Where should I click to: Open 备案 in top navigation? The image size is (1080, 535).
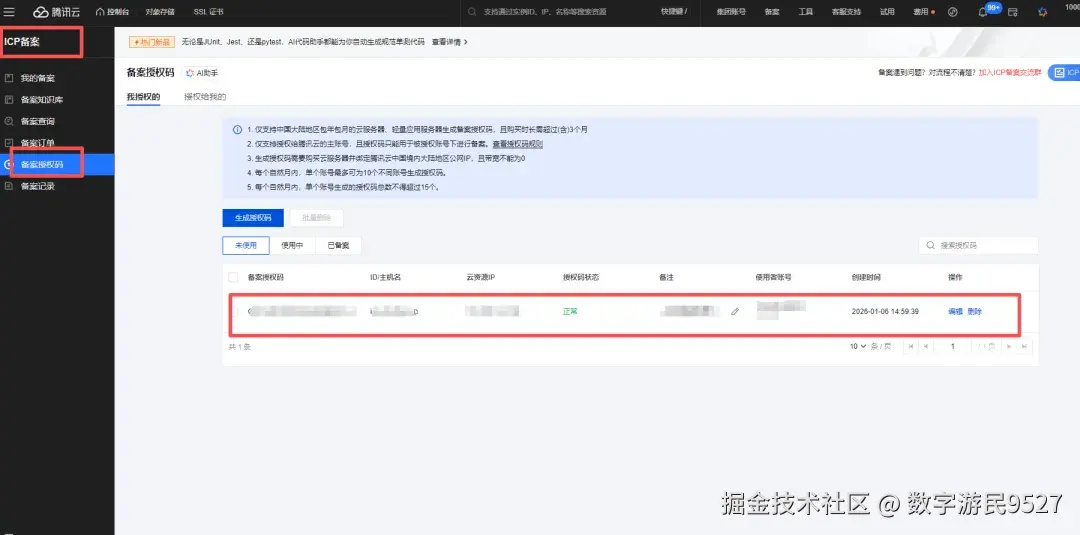772,12
